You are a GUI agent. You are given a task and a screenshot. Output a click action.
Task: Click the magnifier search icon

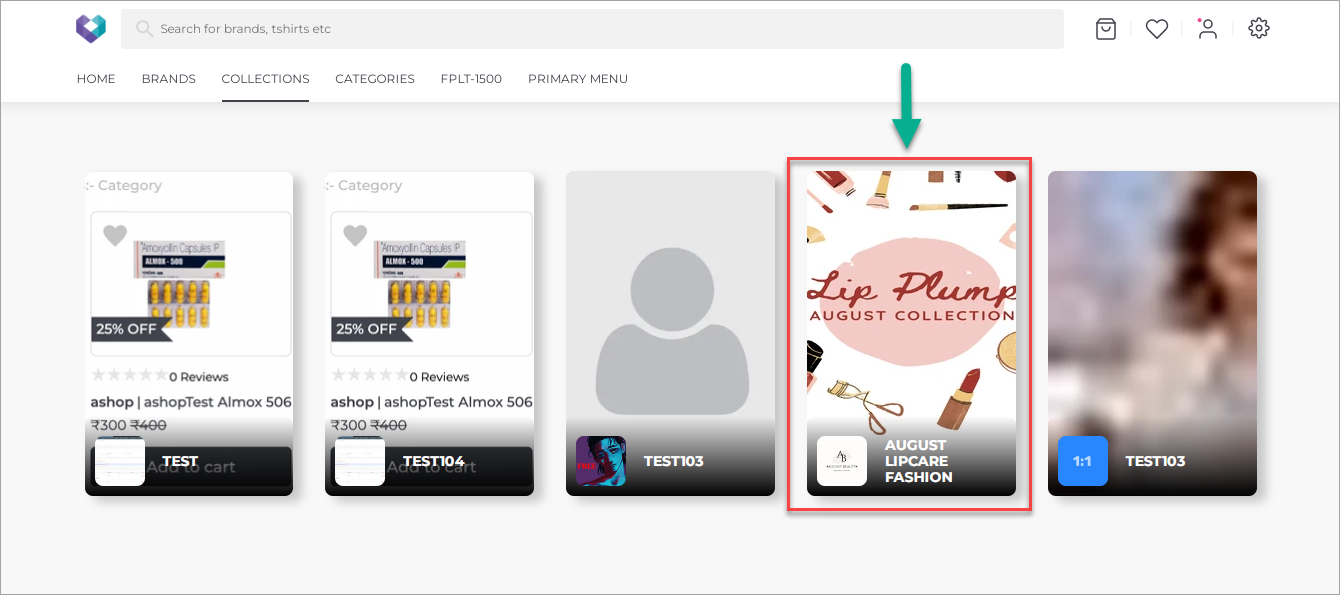point(145,29)
